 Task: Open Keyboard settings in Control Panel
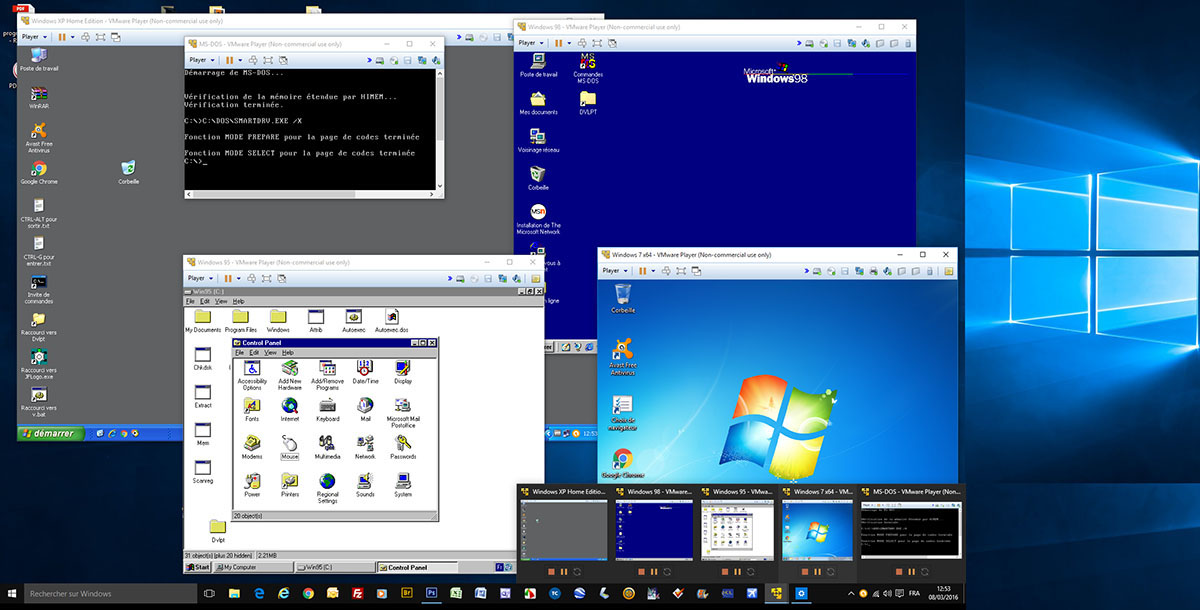(x=327, y=409)
